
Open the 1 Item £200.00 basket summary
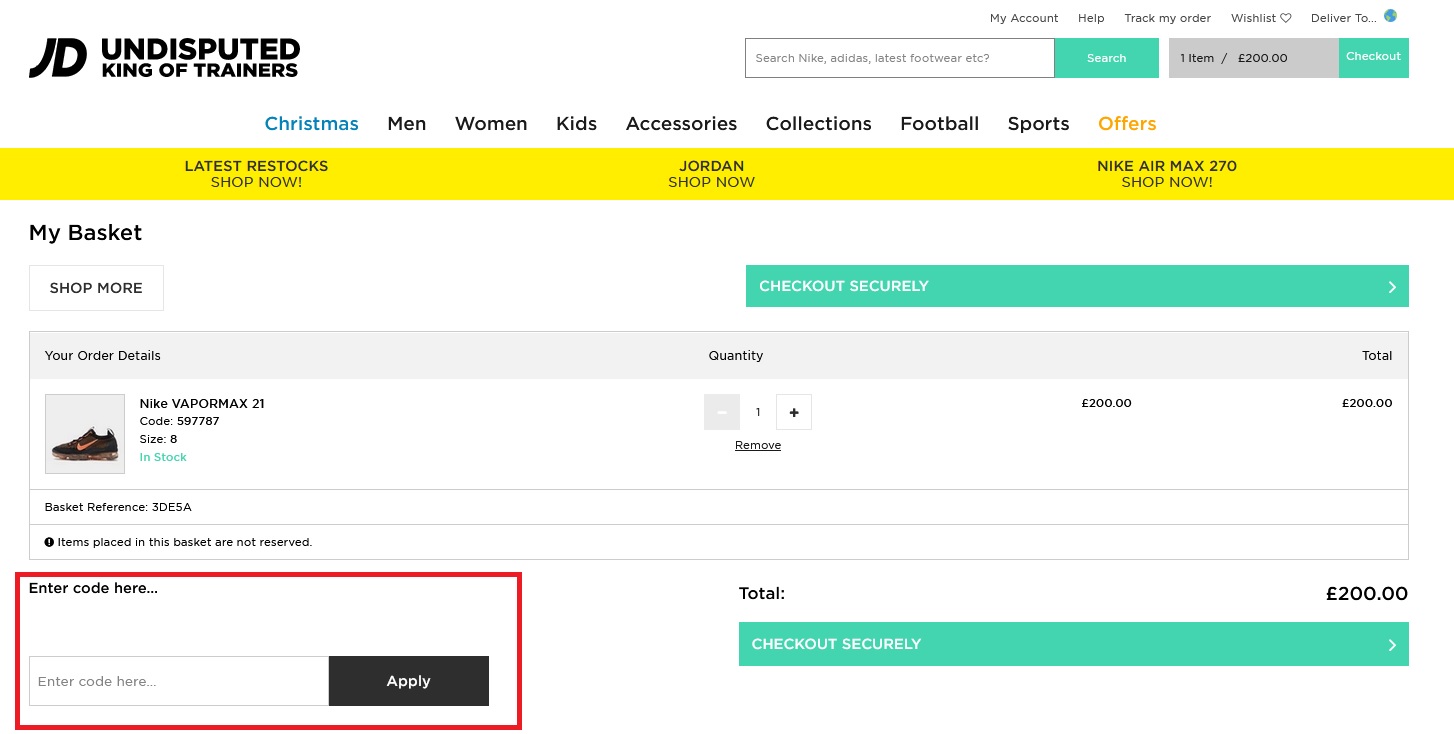click(1253, 58)
